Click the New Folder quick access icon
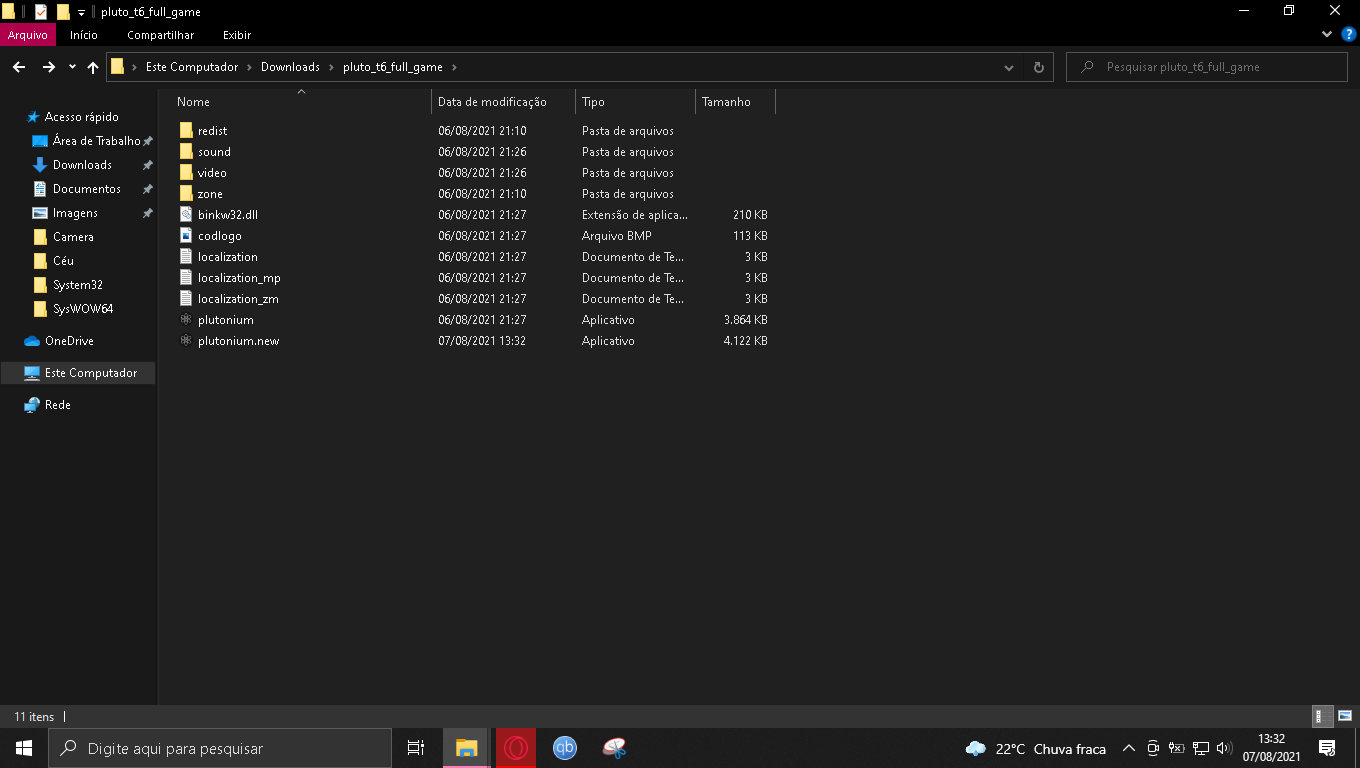1360x768 pixels. pyautogui.click(x=63, y=12)
